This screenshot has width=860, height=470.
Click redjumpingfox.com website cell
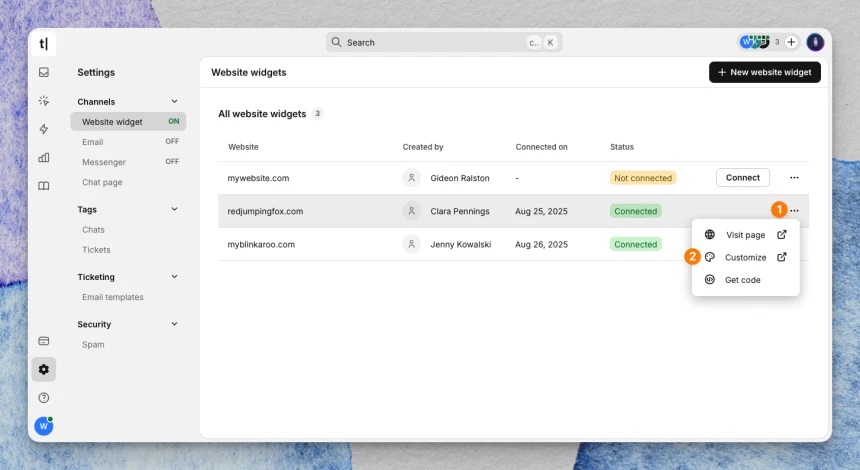[265, 211]
